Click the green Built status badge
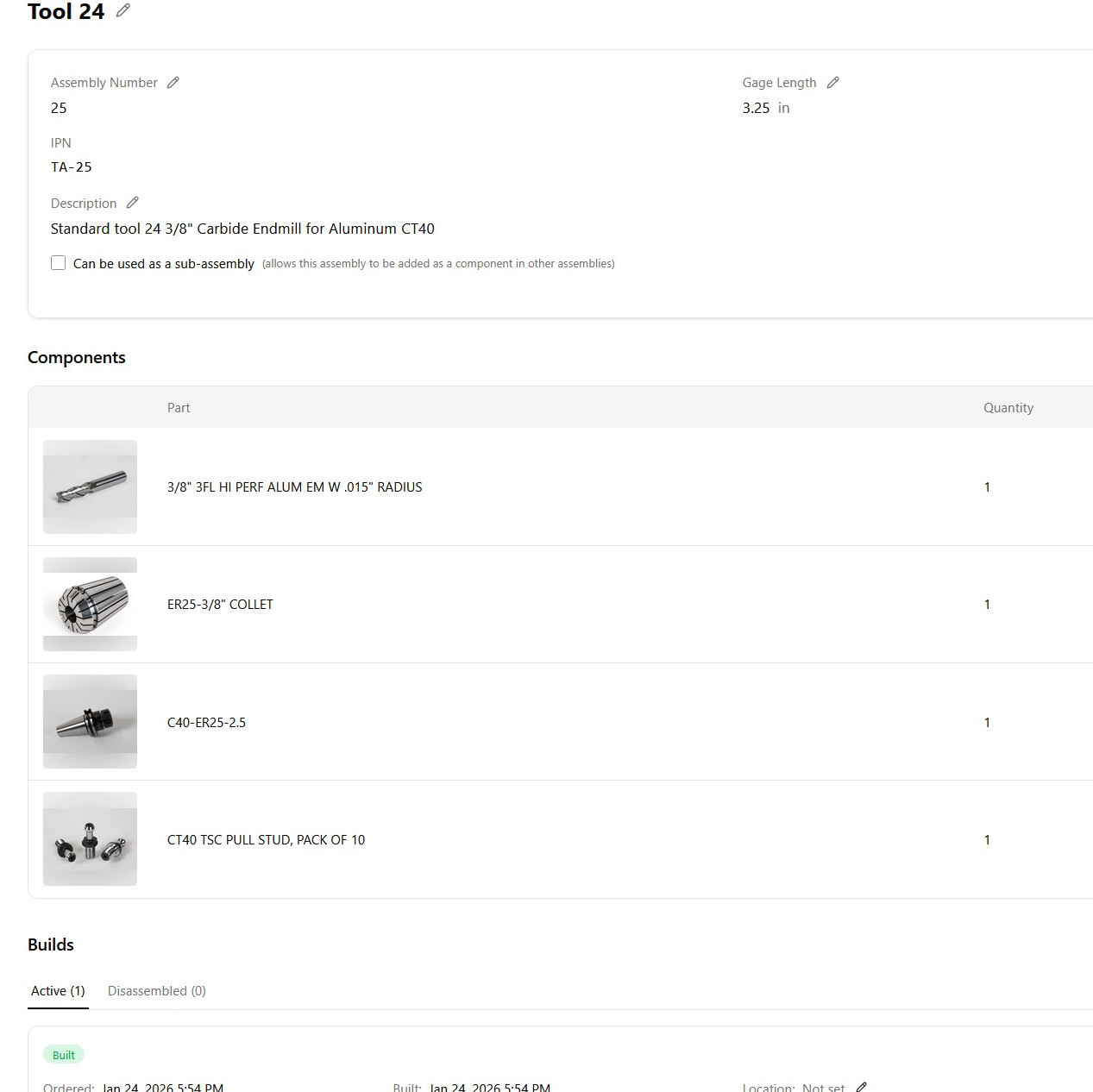This screenshot has height=1092, width=1093. coord(63,1054)
